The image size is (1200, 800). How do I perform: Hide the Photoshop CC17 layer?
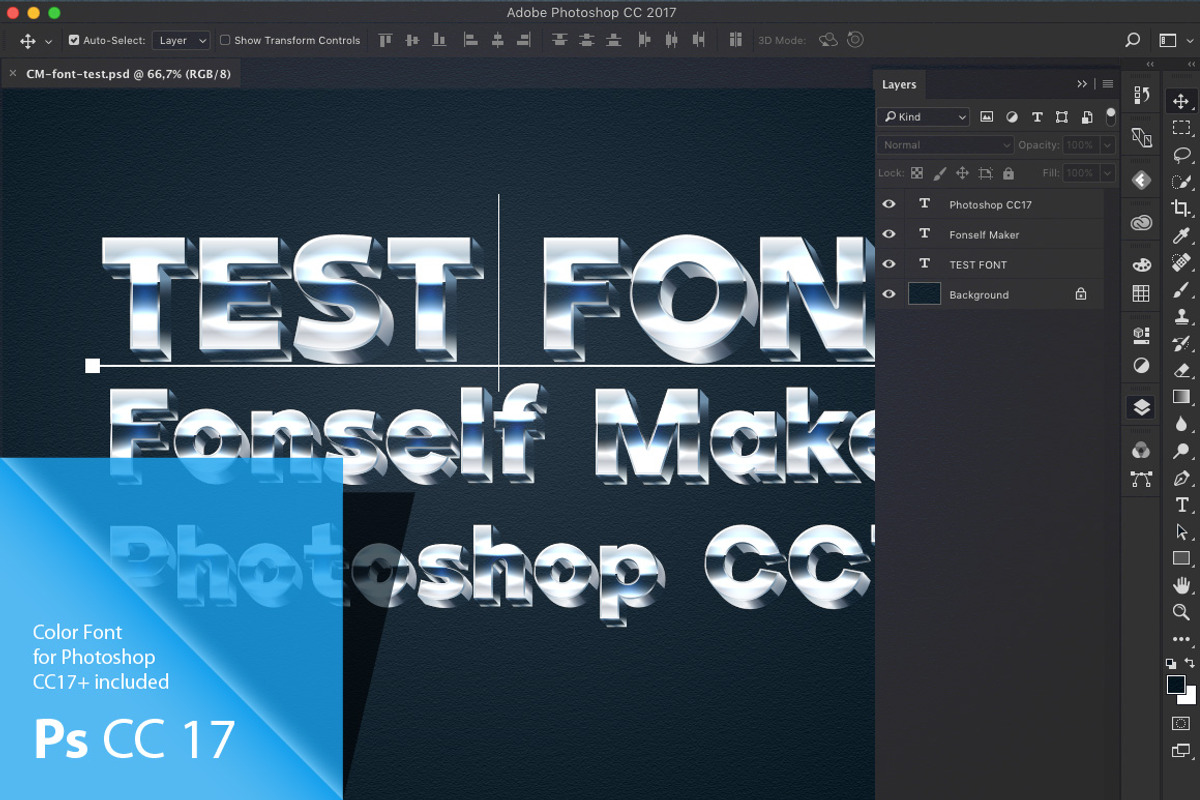(889, 204)
